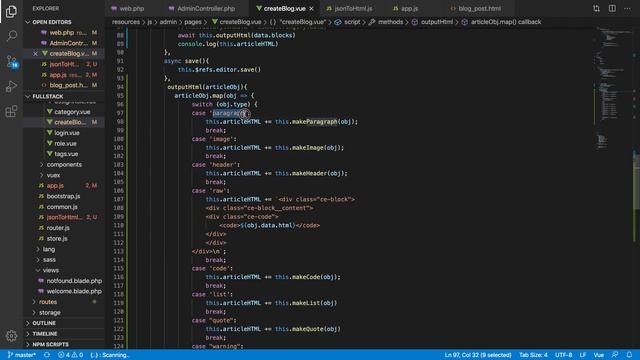Click the master branch indicator
The image size is (640, 360).
[22, 355]
